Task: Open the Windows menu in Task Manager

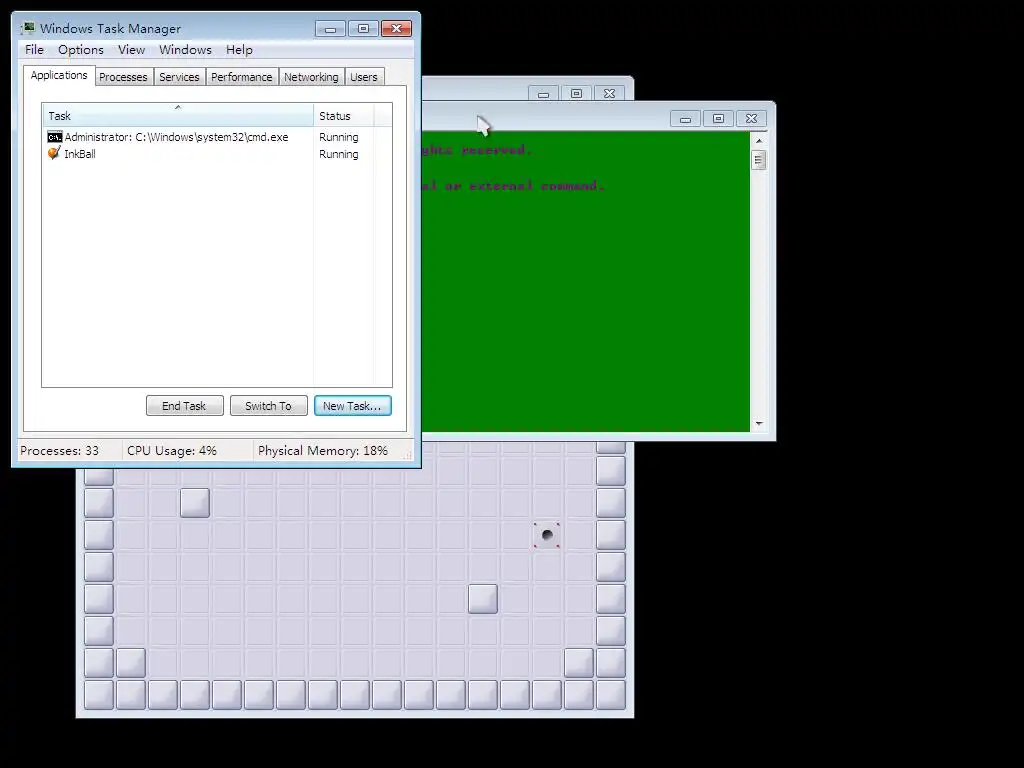Action: (x=185, y=50)
